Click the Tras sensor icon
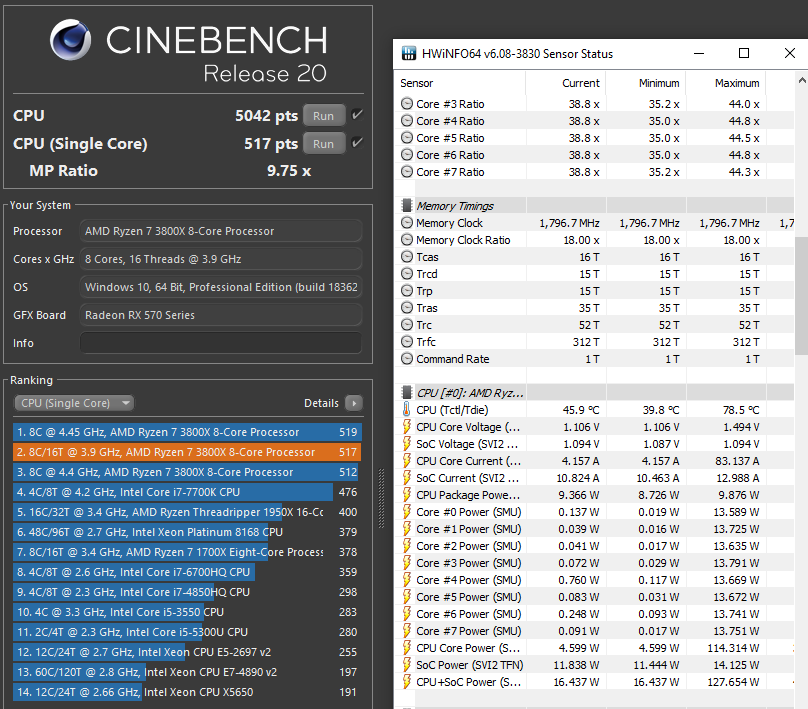The width and height of the screenshot is (808, 709). [407, 308]
